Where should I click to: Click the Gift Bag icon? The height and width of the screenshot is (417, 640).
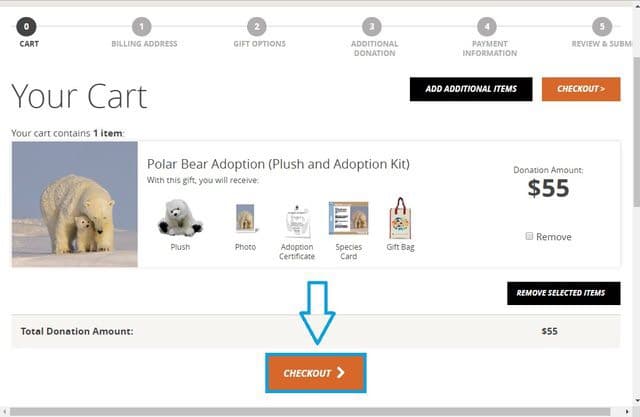400,218
